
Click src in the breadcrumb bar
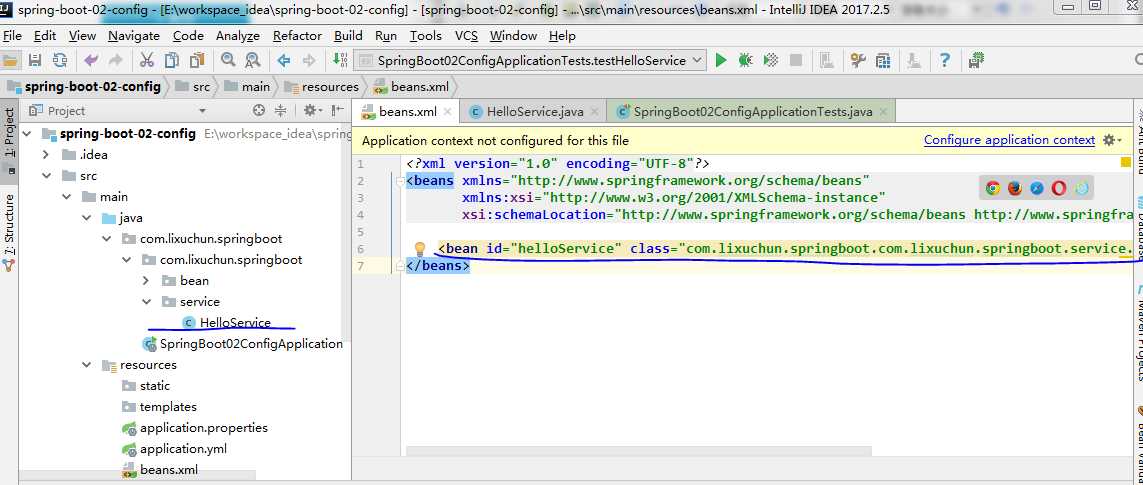pos(201,87)
